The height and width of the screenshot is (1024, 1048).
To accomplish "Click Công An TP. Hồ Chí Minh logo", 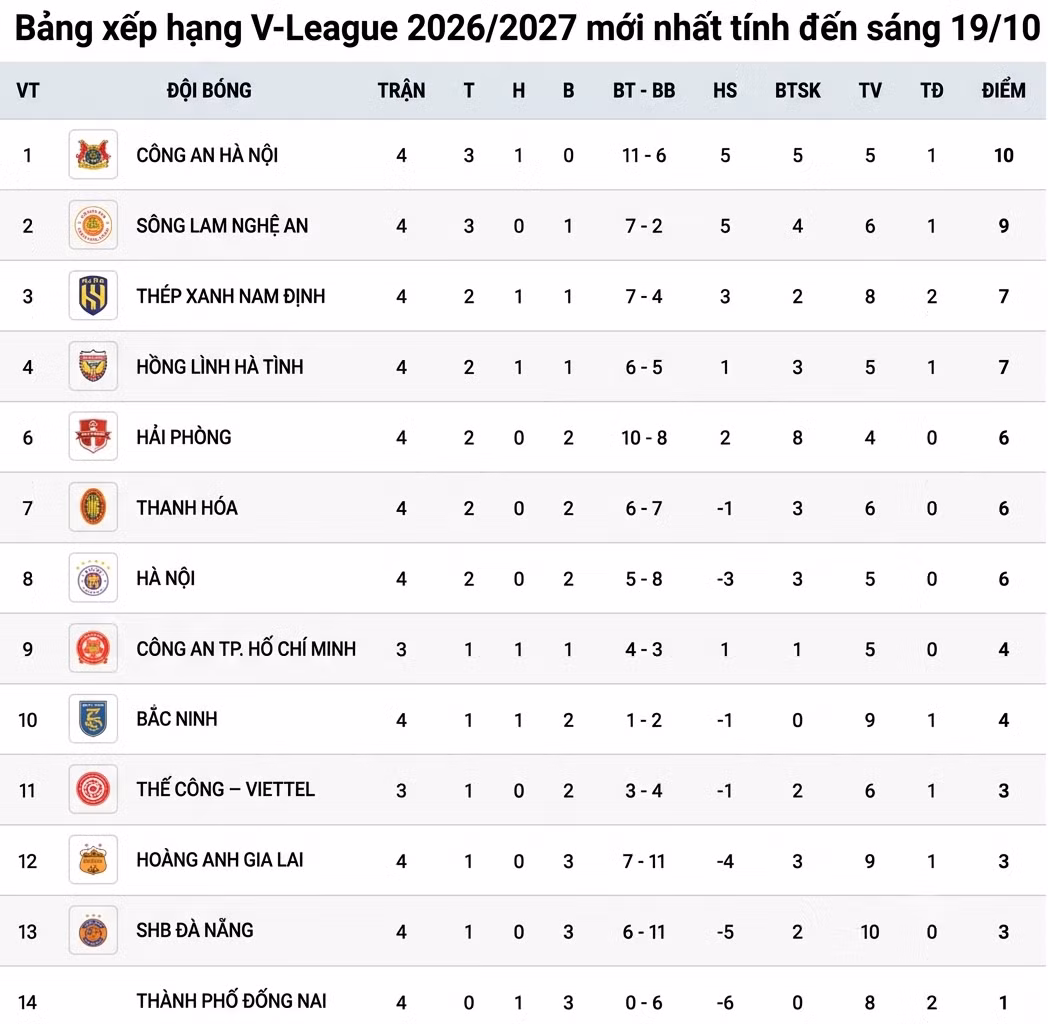I will click(x=93, y=648).
